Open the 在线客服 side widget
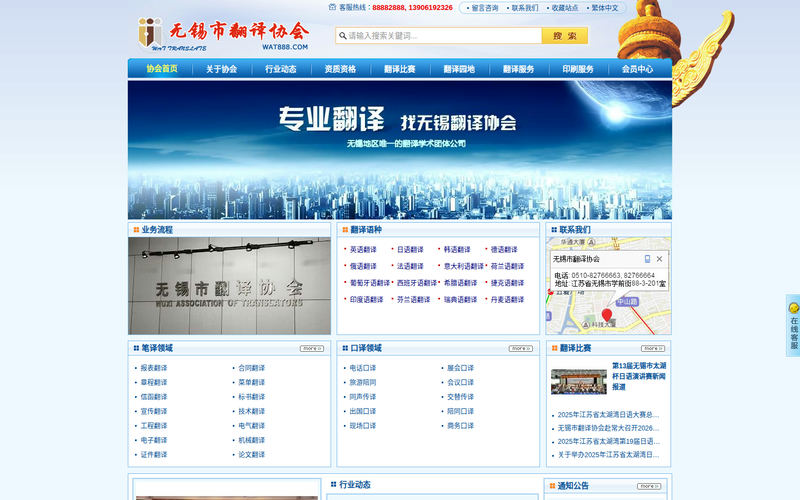This screenshot has width=800, height=500. [x=793, y=326]
